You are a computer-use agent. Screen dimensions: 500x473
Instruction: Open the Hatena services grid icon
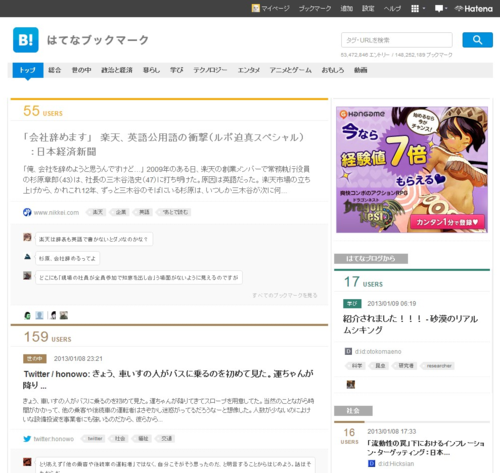[x=415, y=9]
